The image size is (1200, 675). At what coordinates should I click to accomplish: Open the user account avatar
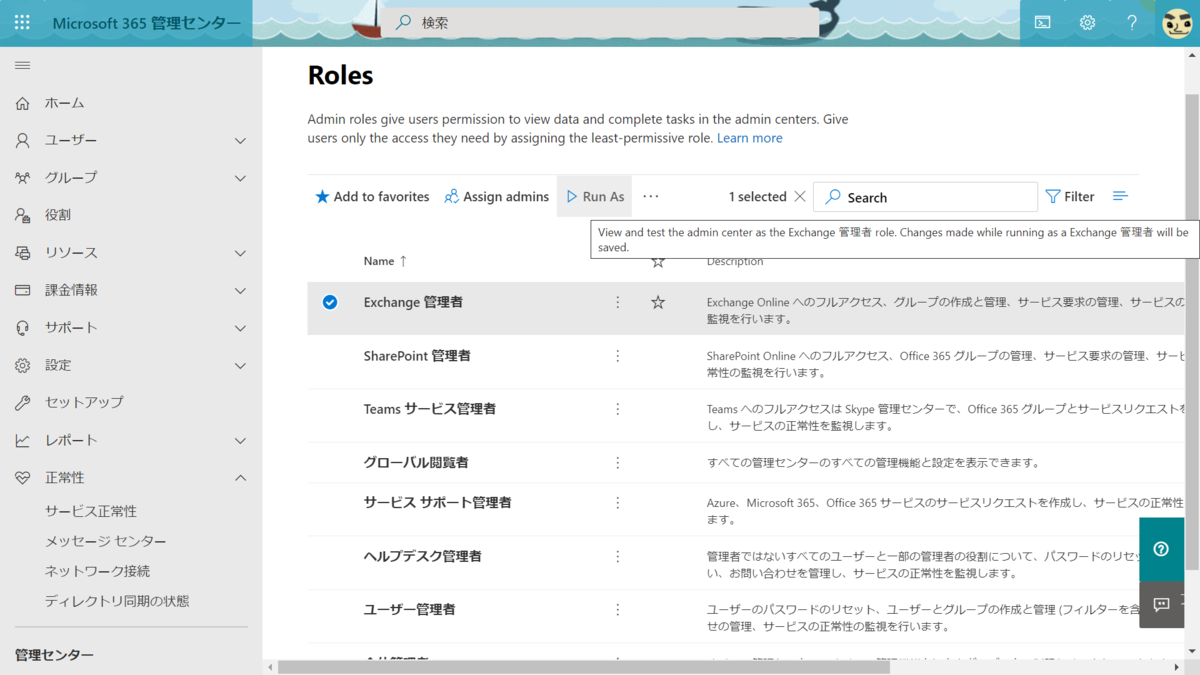coord(1177,22)
